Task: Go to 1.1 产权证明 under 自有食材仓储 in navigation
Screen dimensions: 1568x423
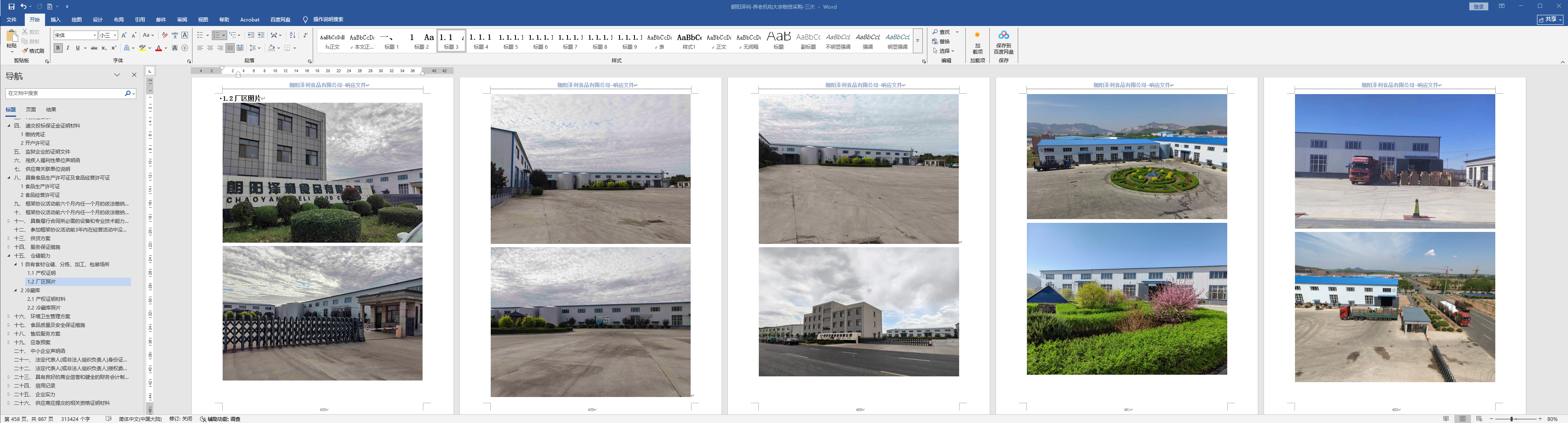Action: point(41,274)
